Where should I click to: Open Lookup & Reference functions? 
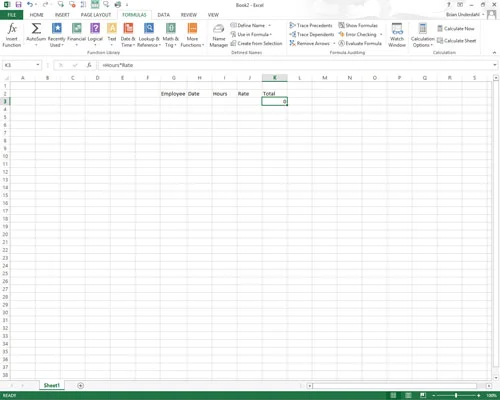[x=149, y=35]
